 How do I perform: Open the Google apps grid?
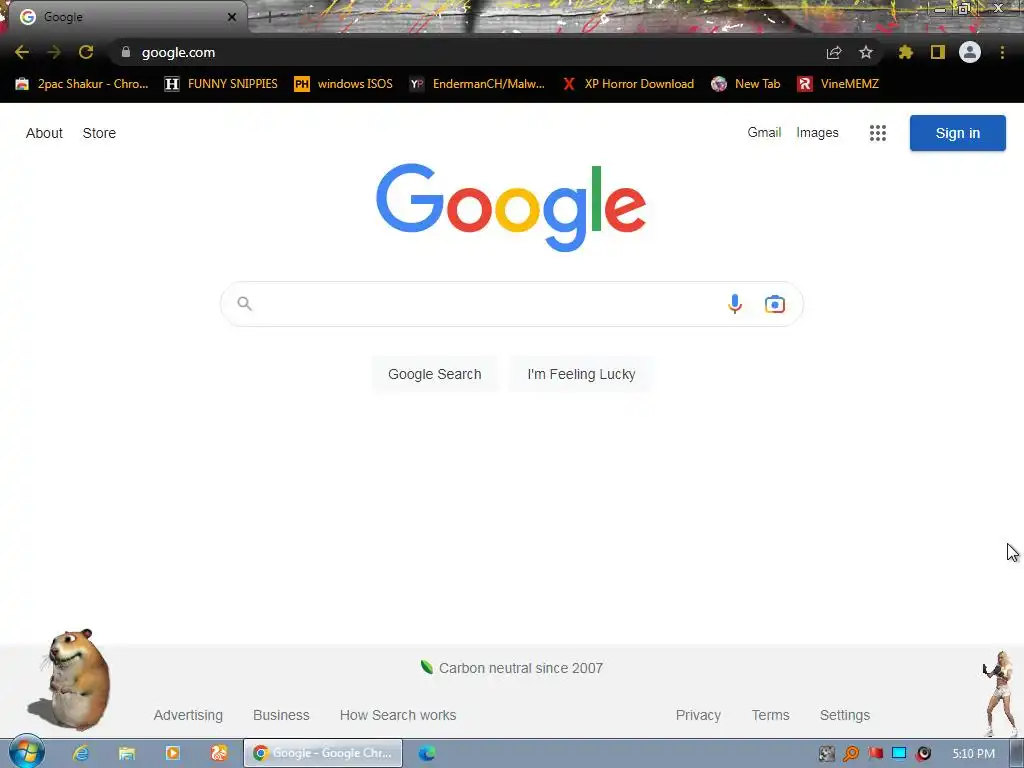(878, 133)
